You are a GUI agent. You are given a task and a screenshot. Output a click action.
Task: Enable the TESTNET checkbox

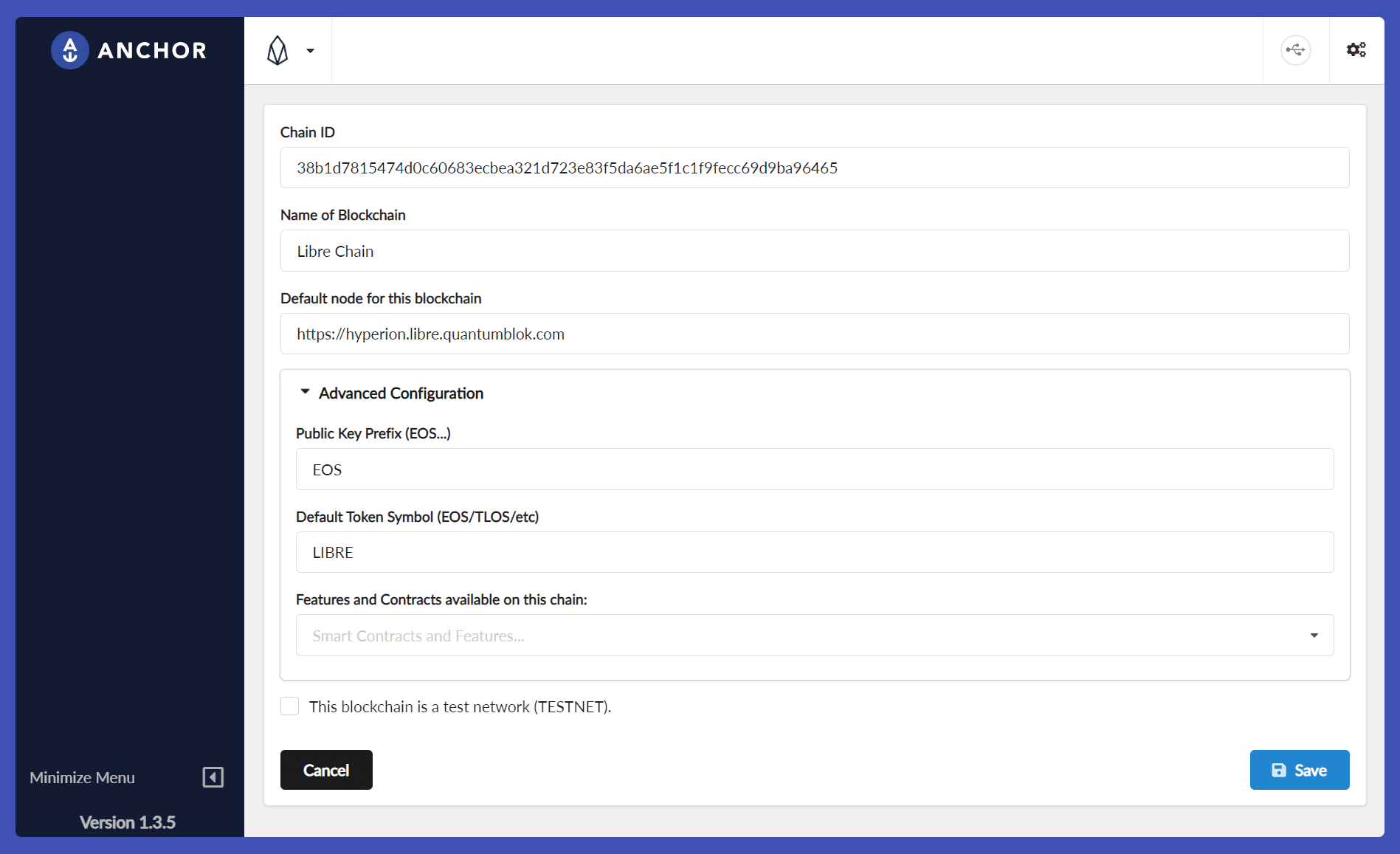(290, 706)
